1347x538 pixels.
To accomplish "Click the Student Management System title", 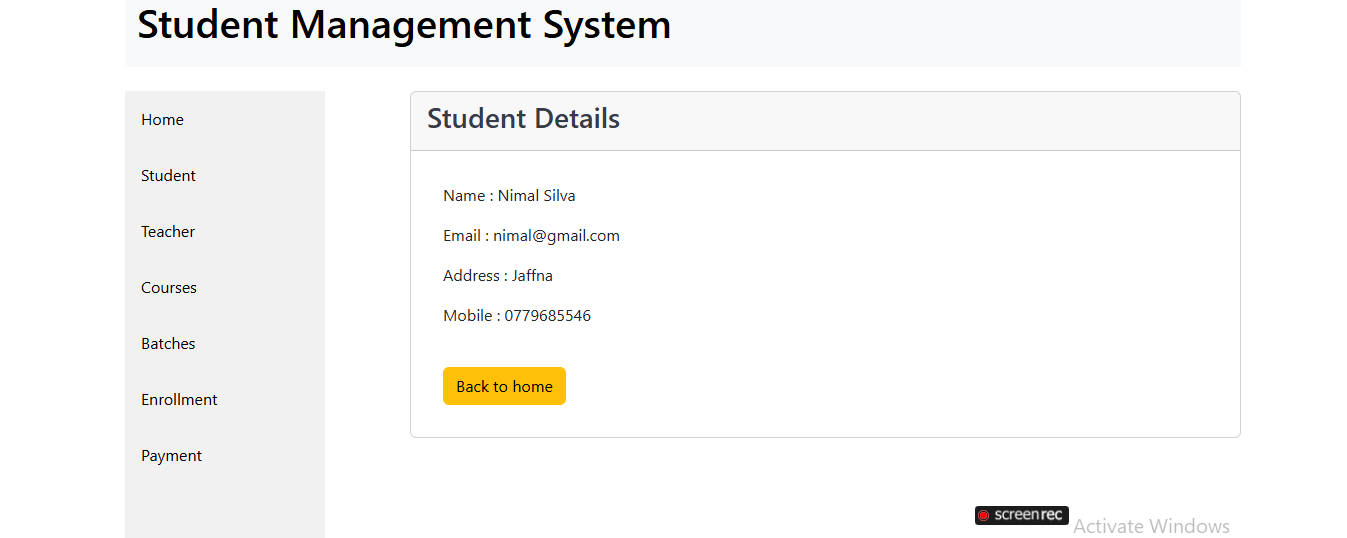I will pos(404,25).
